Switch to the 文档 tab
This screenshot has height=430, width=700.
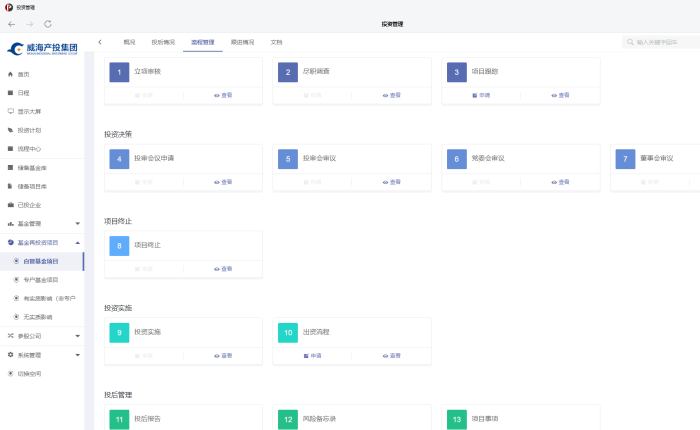(276, 42)
